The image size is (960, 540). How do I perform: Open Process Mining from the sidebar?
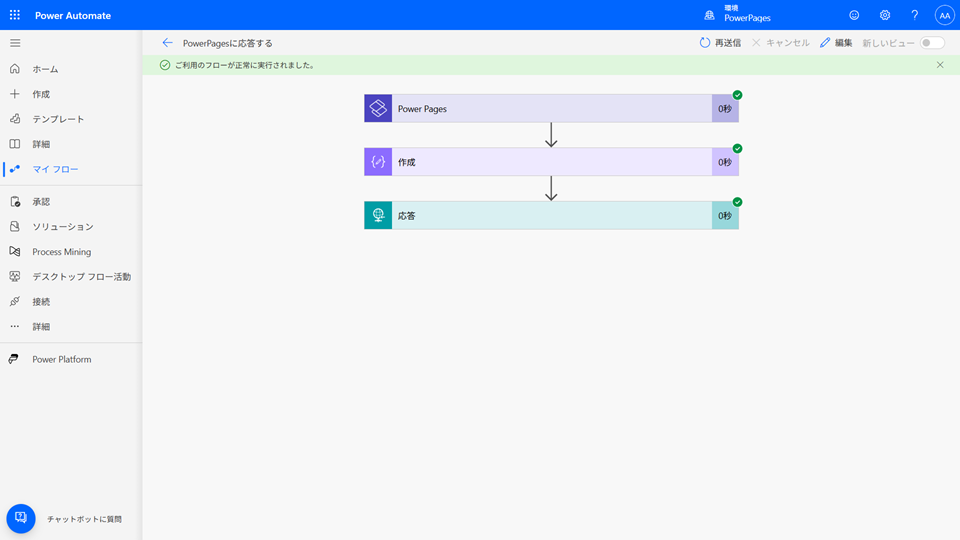pyautogui.click(x=61, y=252)
